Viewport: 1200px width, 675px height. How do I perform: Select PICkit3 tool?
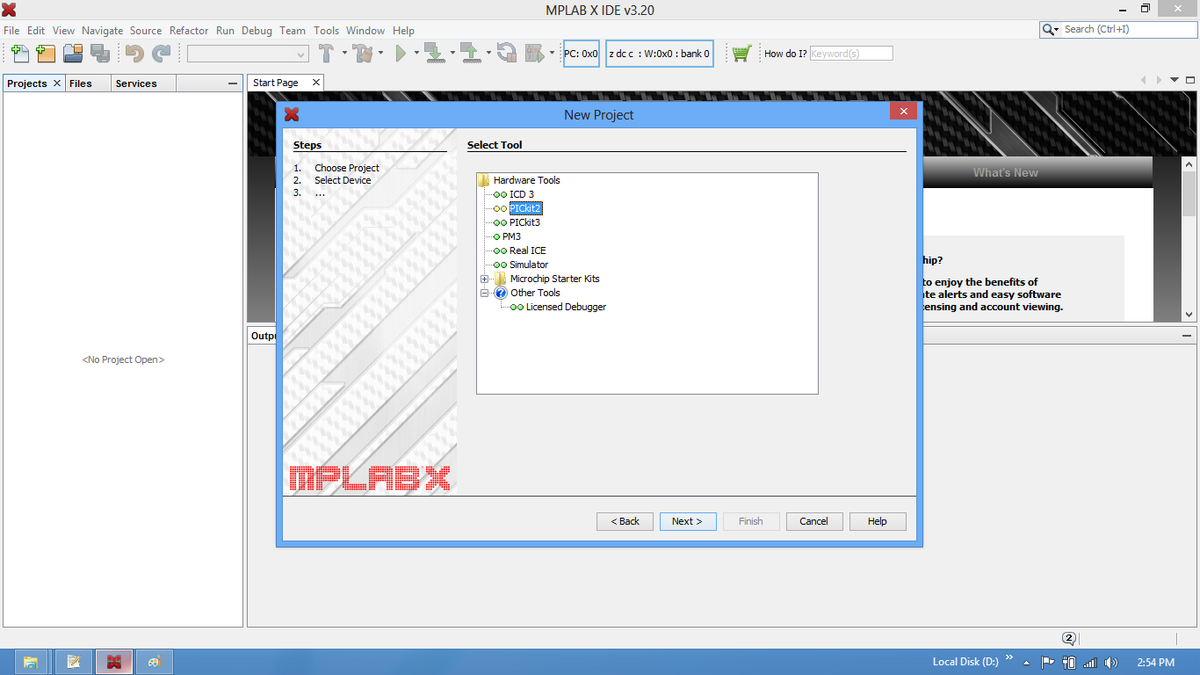pyautogui.click(x=525, y=222)
